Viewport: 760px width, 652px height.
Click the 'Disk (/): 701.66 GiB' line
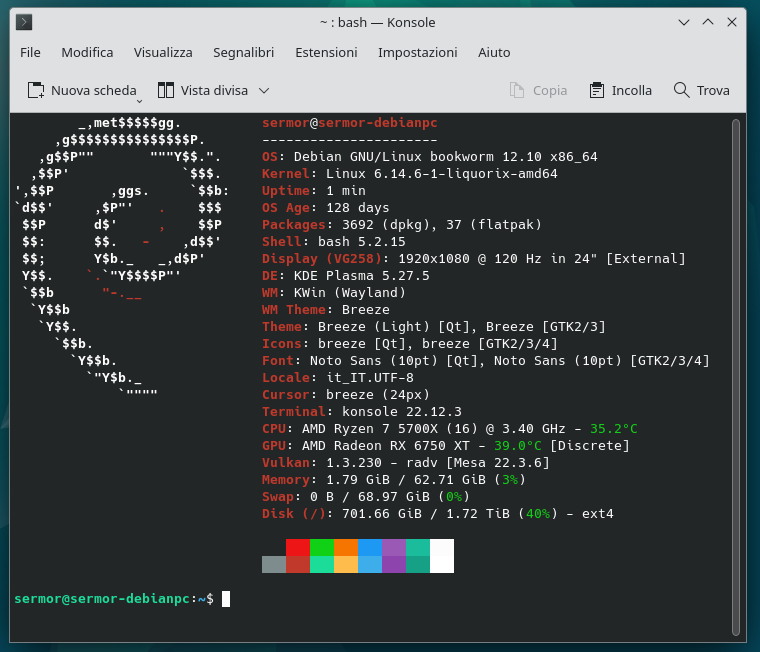coord(438,513)
